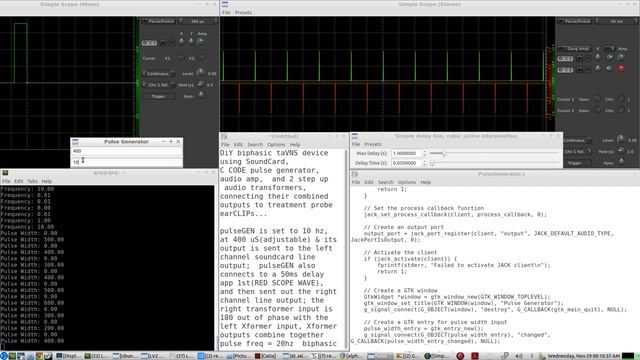Click the taskbar clock showing Wednesday, Nov 29

pos(583,356)
